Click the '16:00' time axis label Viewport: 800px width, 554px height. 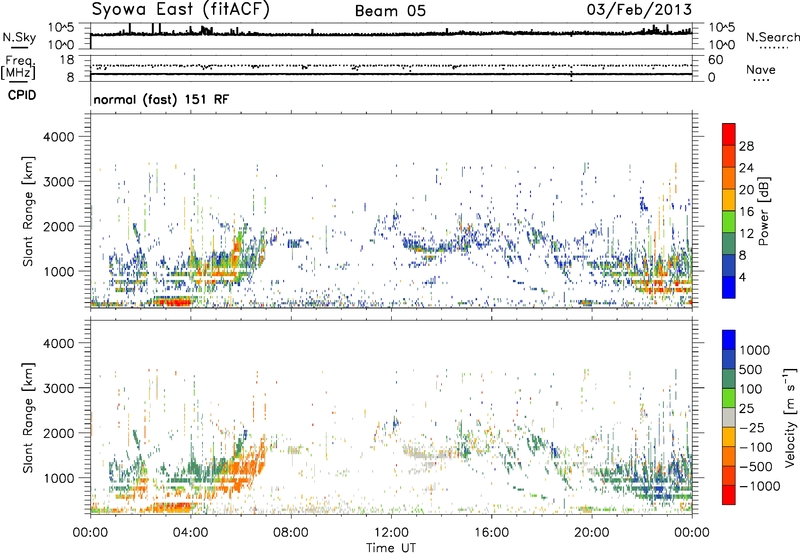pos(491,533)
